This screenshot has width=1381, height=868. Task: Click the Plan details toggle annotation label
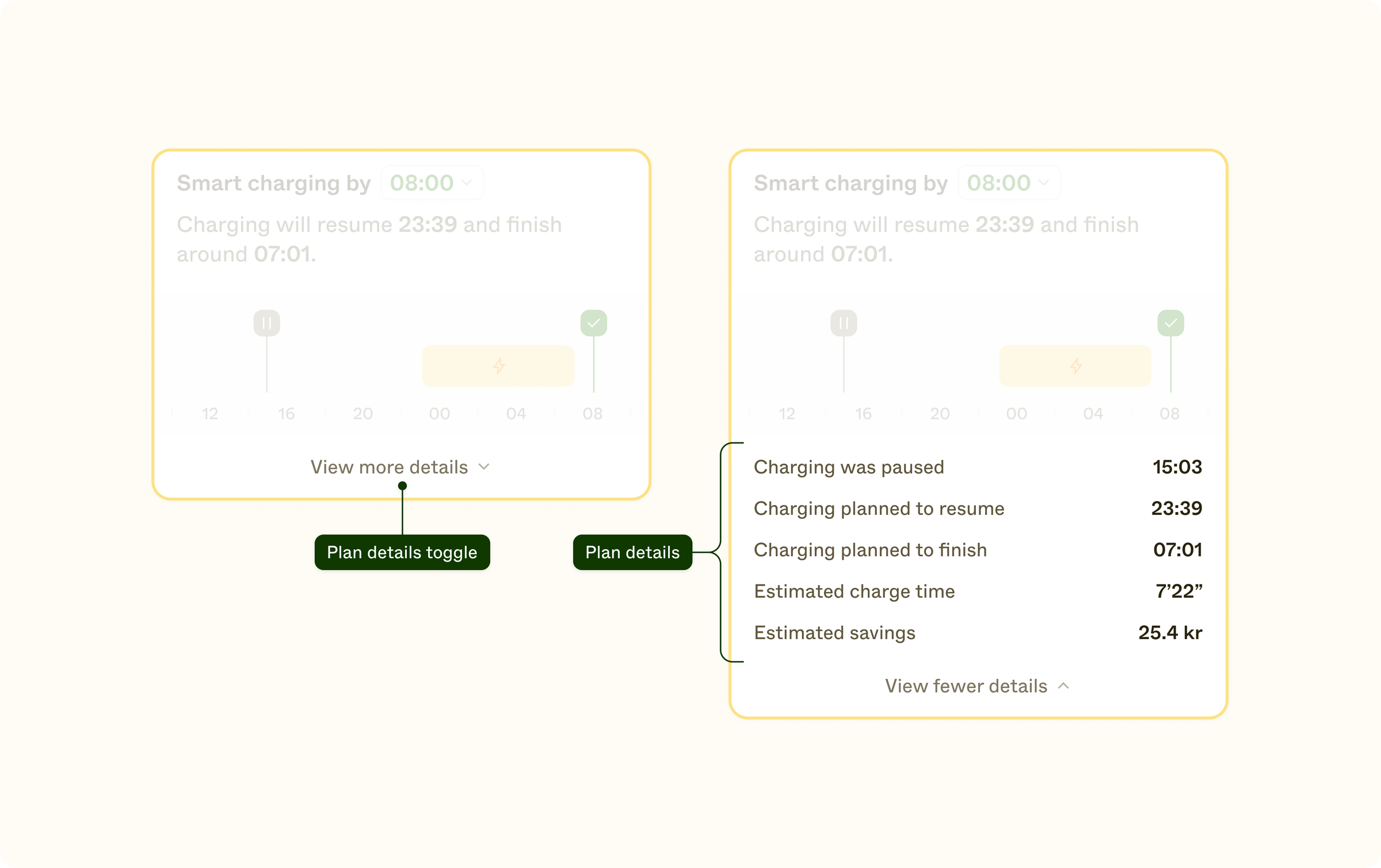[x=402, y=552]
